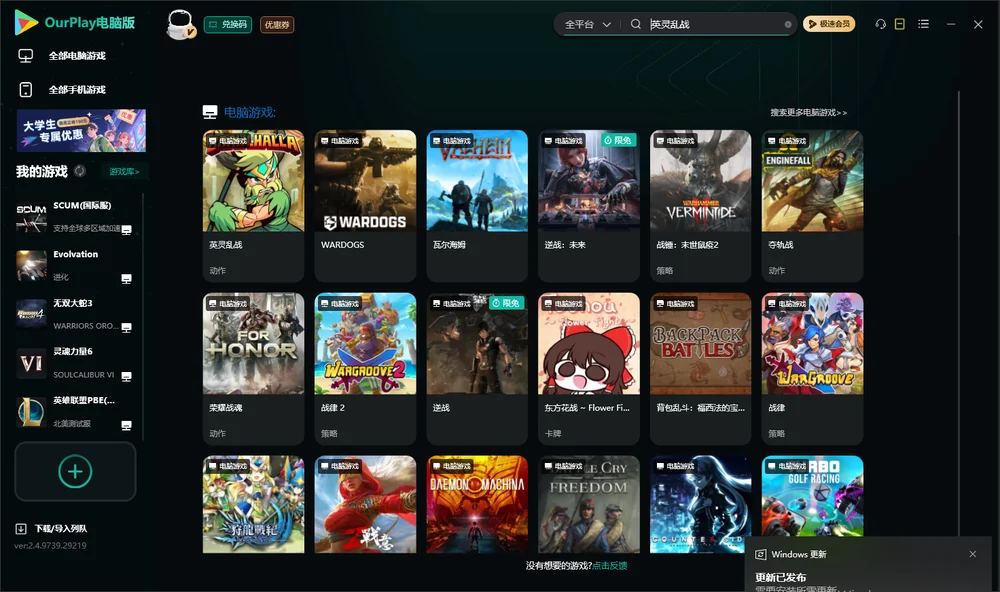Click the OurPlay logo icon
Viewport: 1000px width, 592px height.
click(26, 22)
